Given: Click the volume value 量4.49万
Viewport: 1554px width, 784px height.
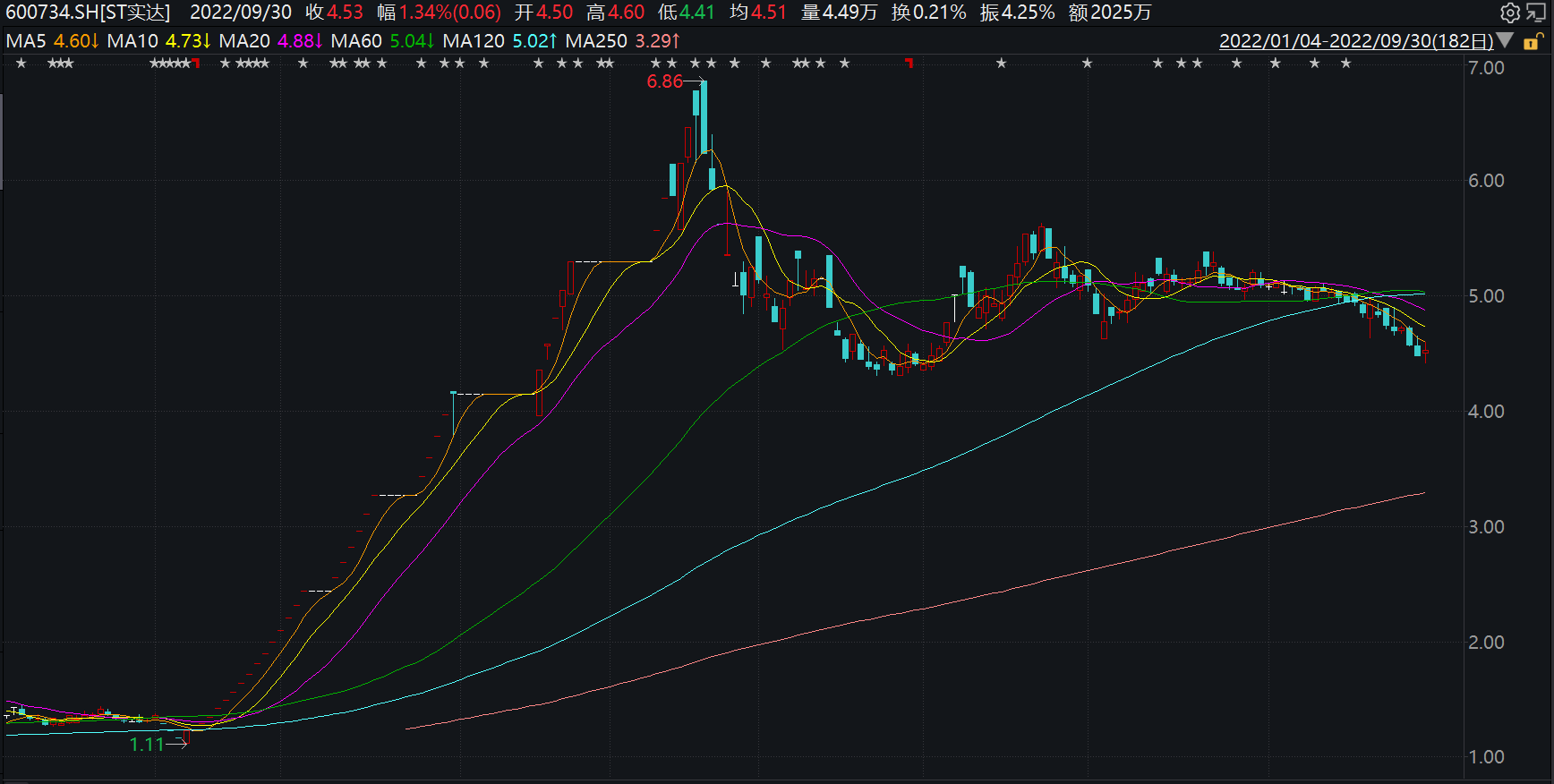Looking at the screenshot, I should tap(839, 13).
